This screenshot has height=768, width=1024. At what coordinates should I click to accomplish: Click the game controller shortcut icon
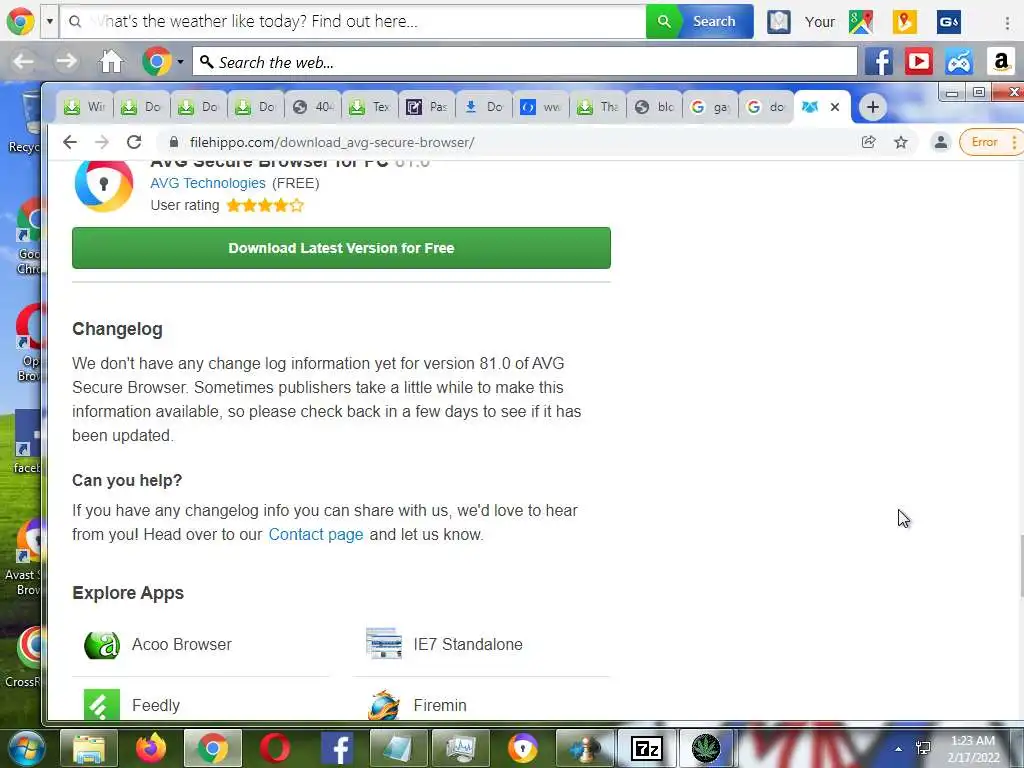click(x=959, y=62)
